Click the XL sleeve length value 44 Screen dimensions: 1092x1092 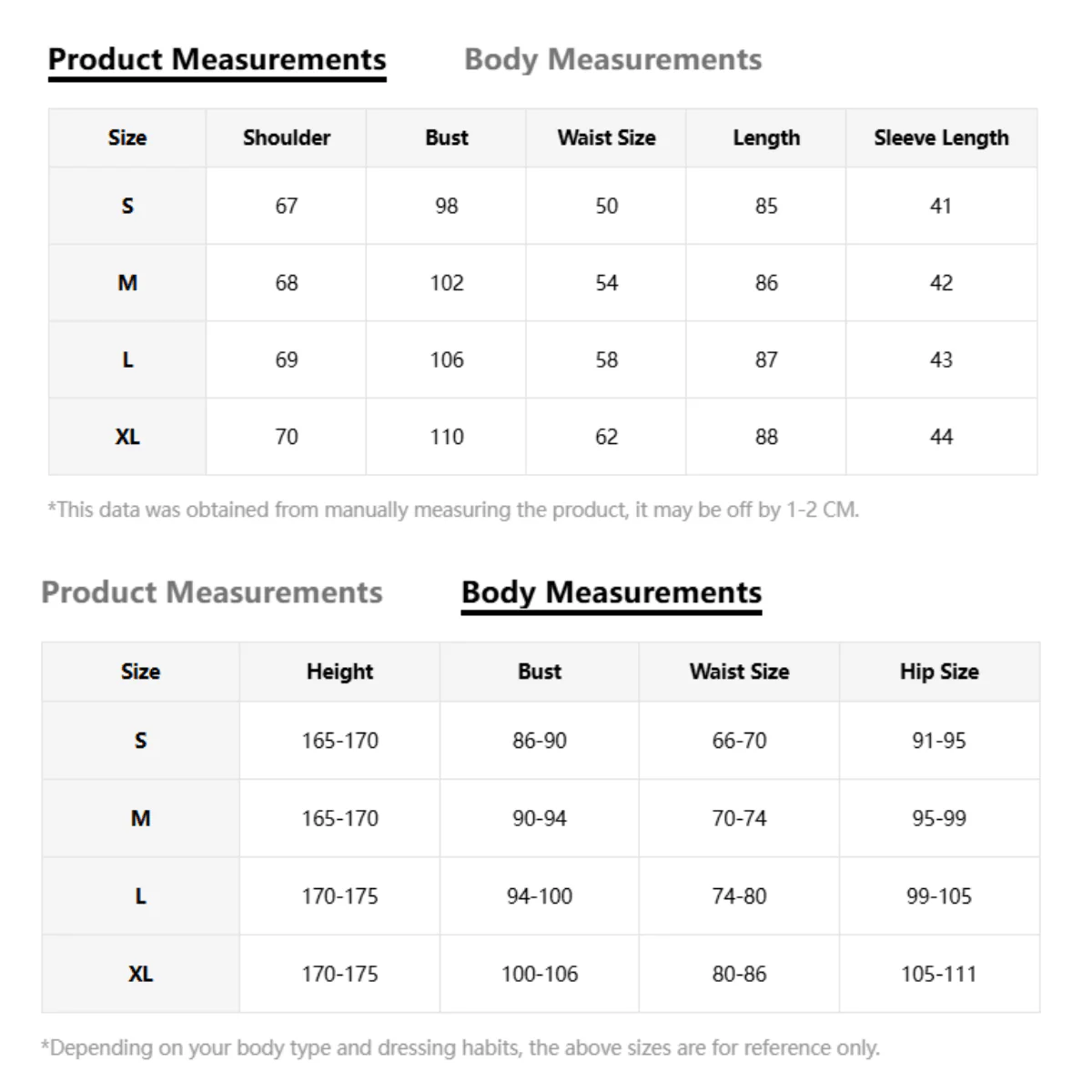[941, 437]
